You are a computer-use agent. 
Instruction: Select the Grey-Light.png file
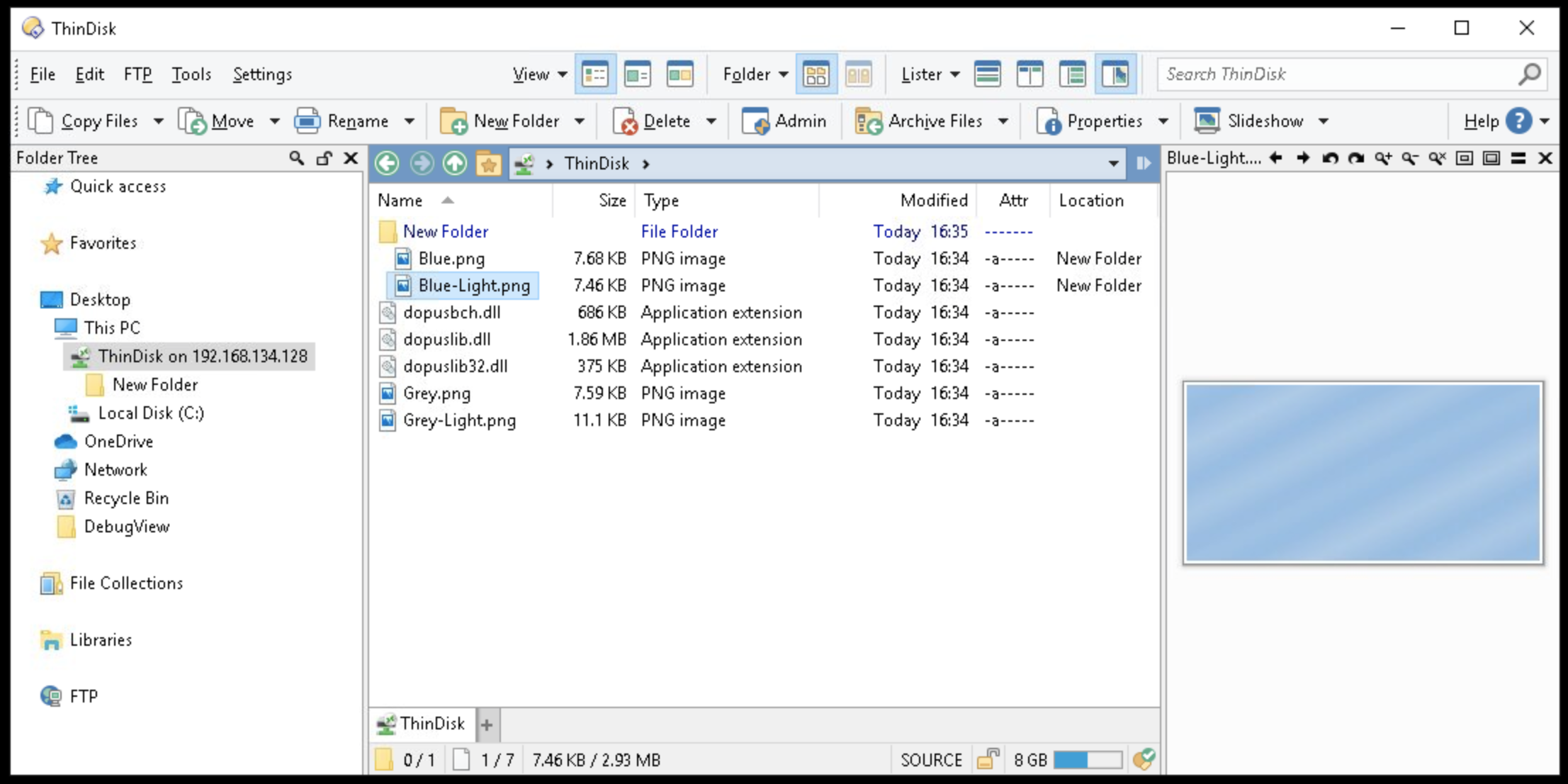[459, 420]
